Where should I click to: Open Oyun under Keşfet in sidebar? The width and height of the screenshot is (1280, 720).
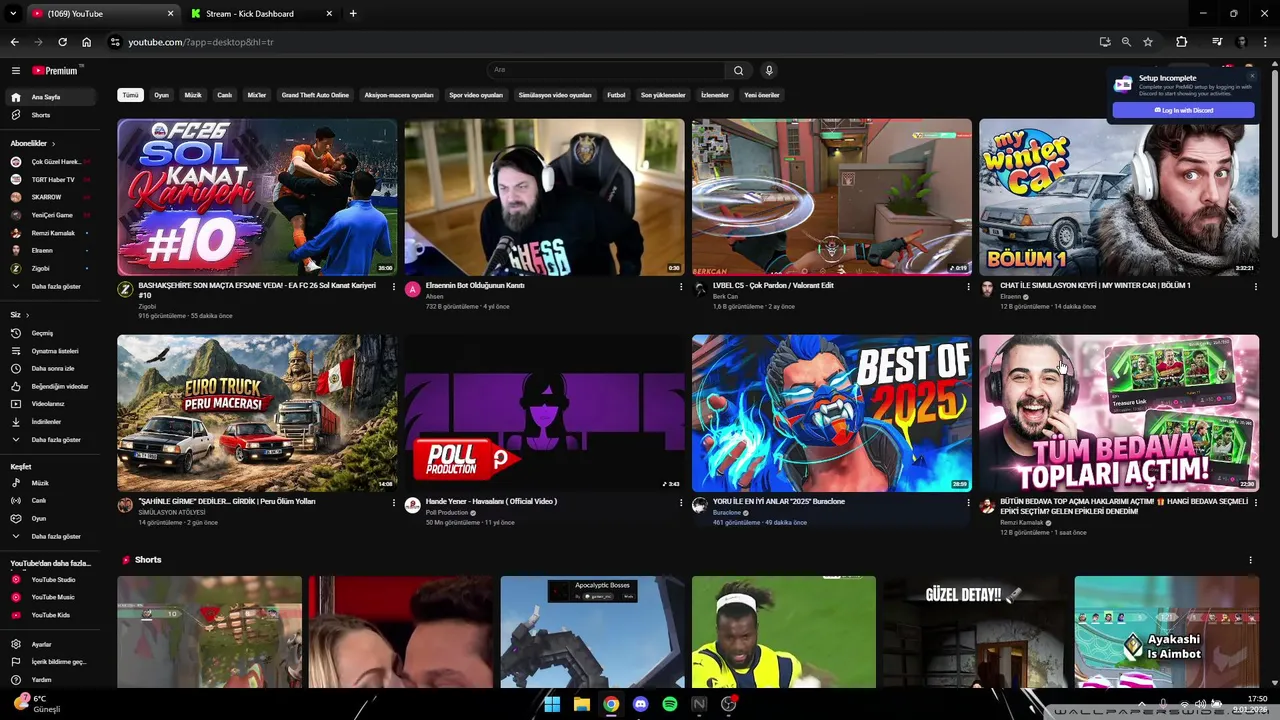point(53,518)
